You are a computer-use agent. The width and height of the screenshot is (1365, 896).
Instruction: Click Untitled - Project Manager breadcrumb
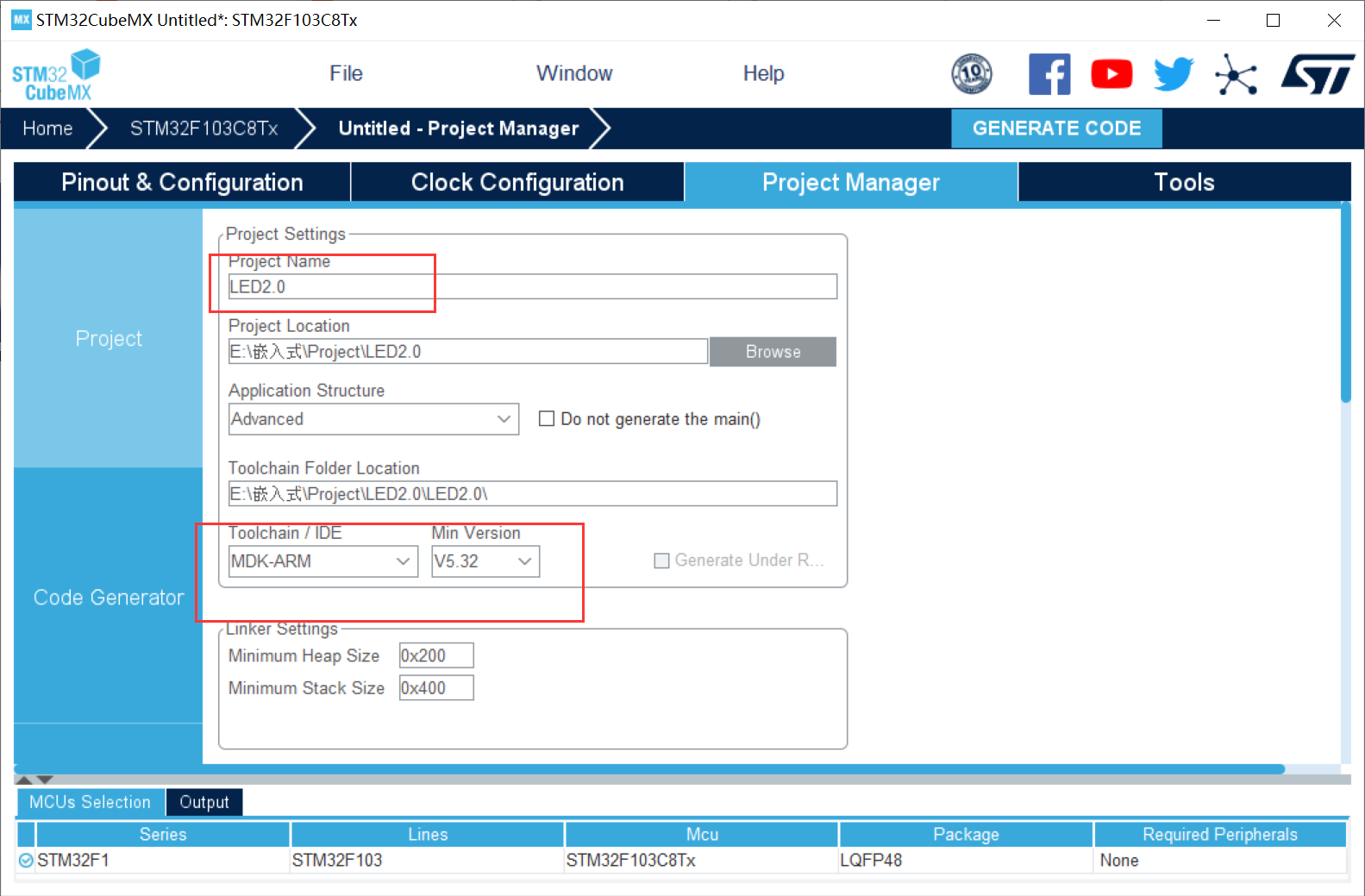click(458, 128)
